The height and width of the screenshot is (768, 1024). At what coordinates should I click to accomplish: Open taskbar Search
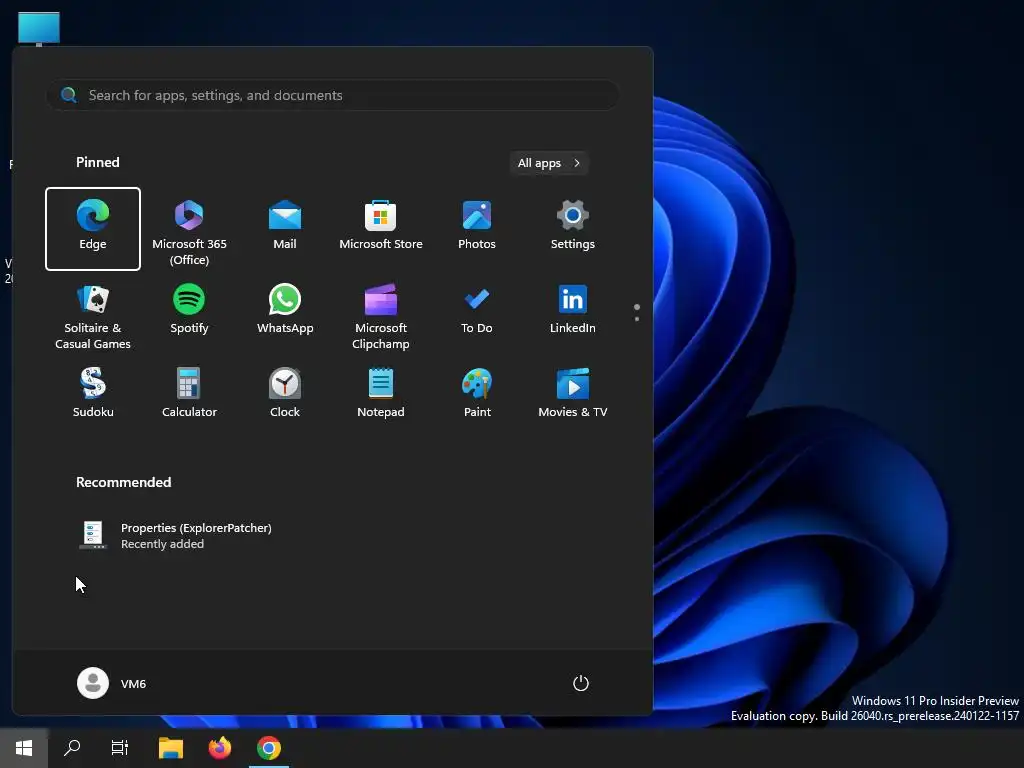point(72,748)
